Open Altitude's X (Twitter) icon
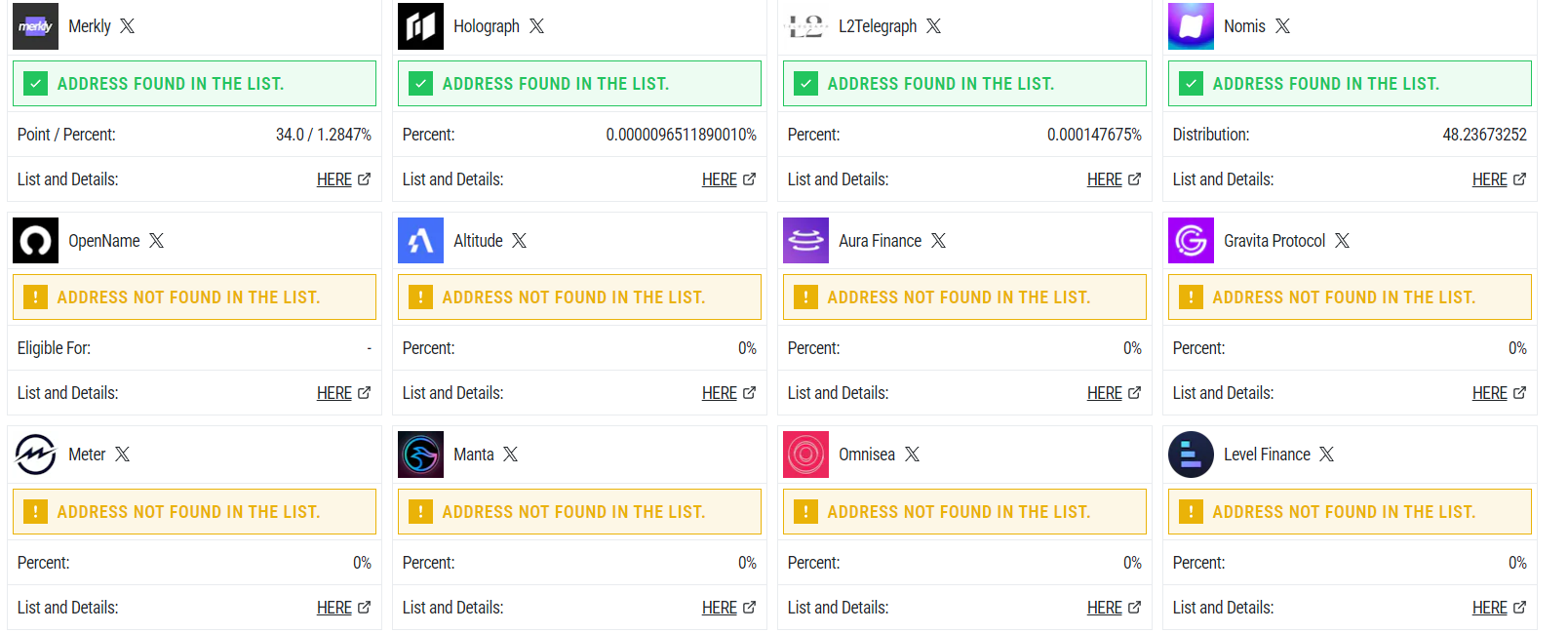Image resolution: width=1568 pixels, height=633 pixels. point(520,240)
